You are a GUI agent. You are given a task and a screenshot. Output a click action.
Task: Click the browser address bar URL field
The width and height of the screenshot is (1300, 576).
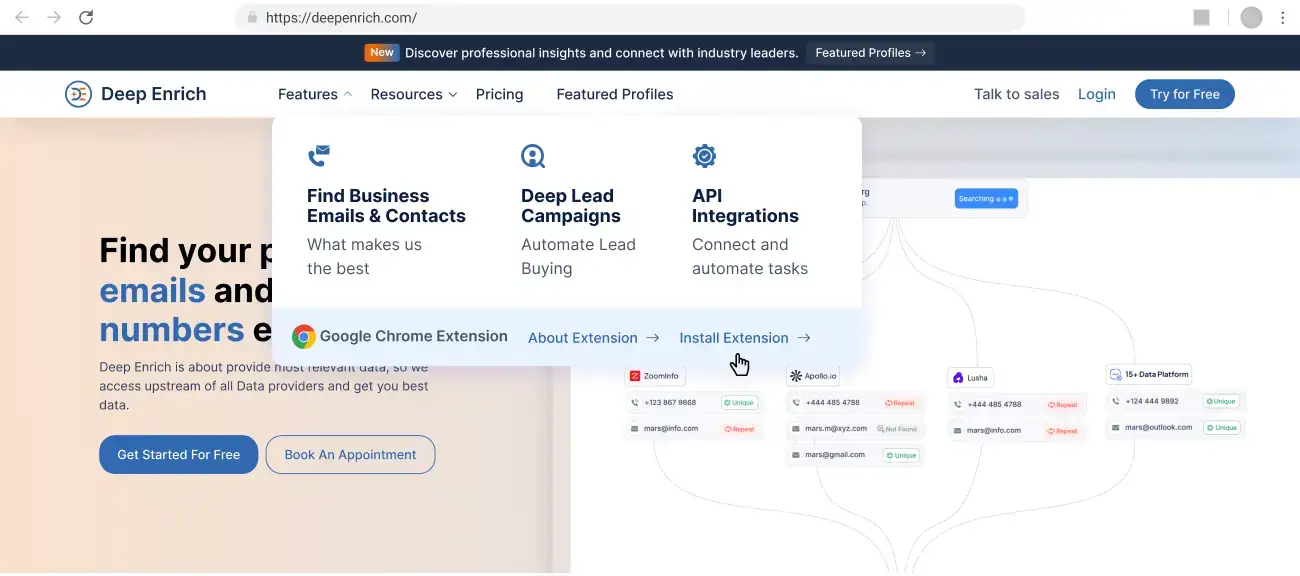pos(630,17)
